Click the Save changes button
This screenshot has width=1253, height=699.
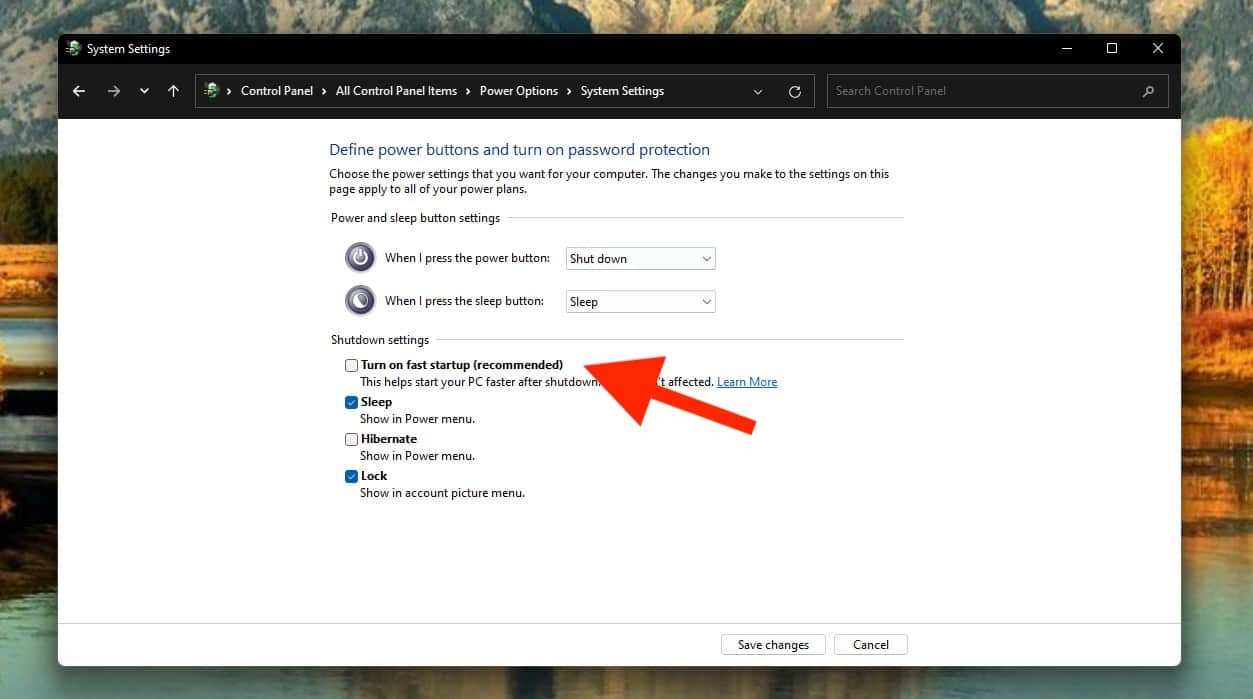(x=772, y=644)
